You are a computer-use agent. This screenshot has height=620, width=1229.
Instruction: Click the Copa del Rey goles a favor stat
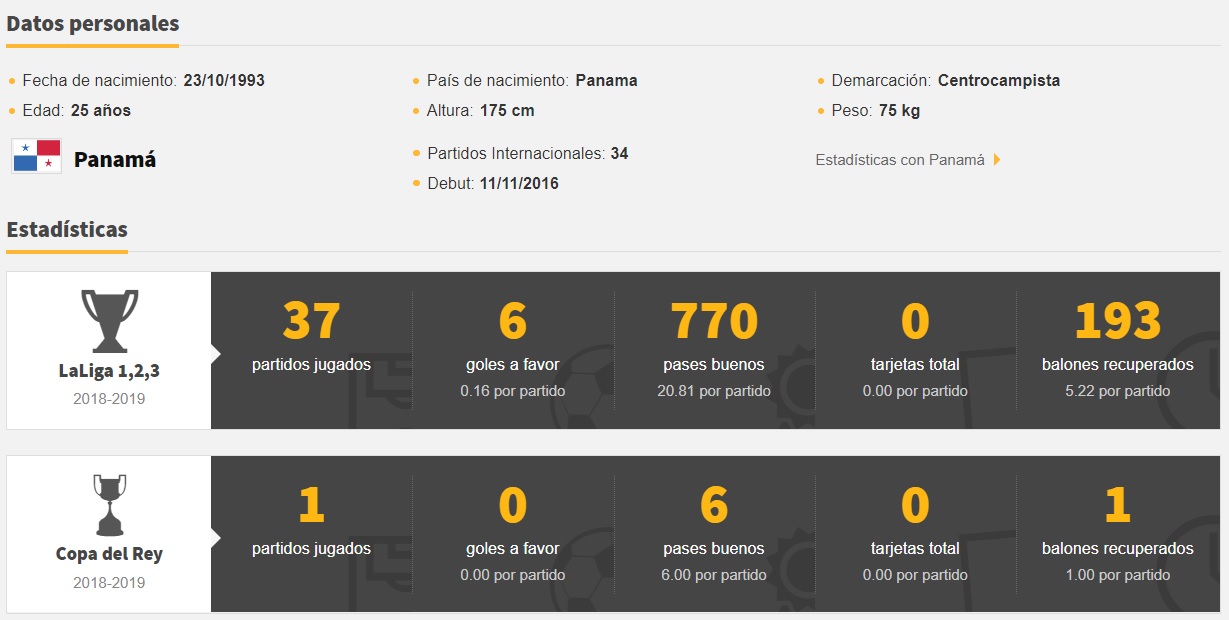(x=512, y=506)
